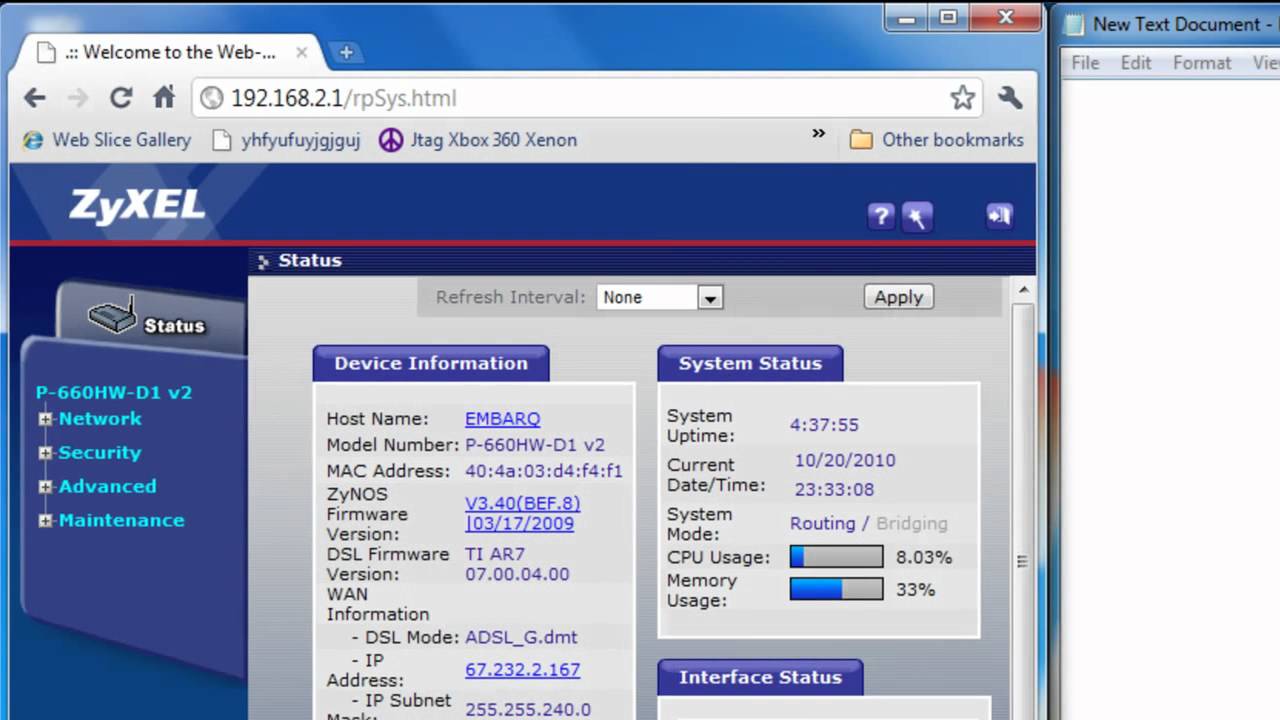Open a new browser tab
This screenshot has width=1280, height=720.
pos(346,53)
